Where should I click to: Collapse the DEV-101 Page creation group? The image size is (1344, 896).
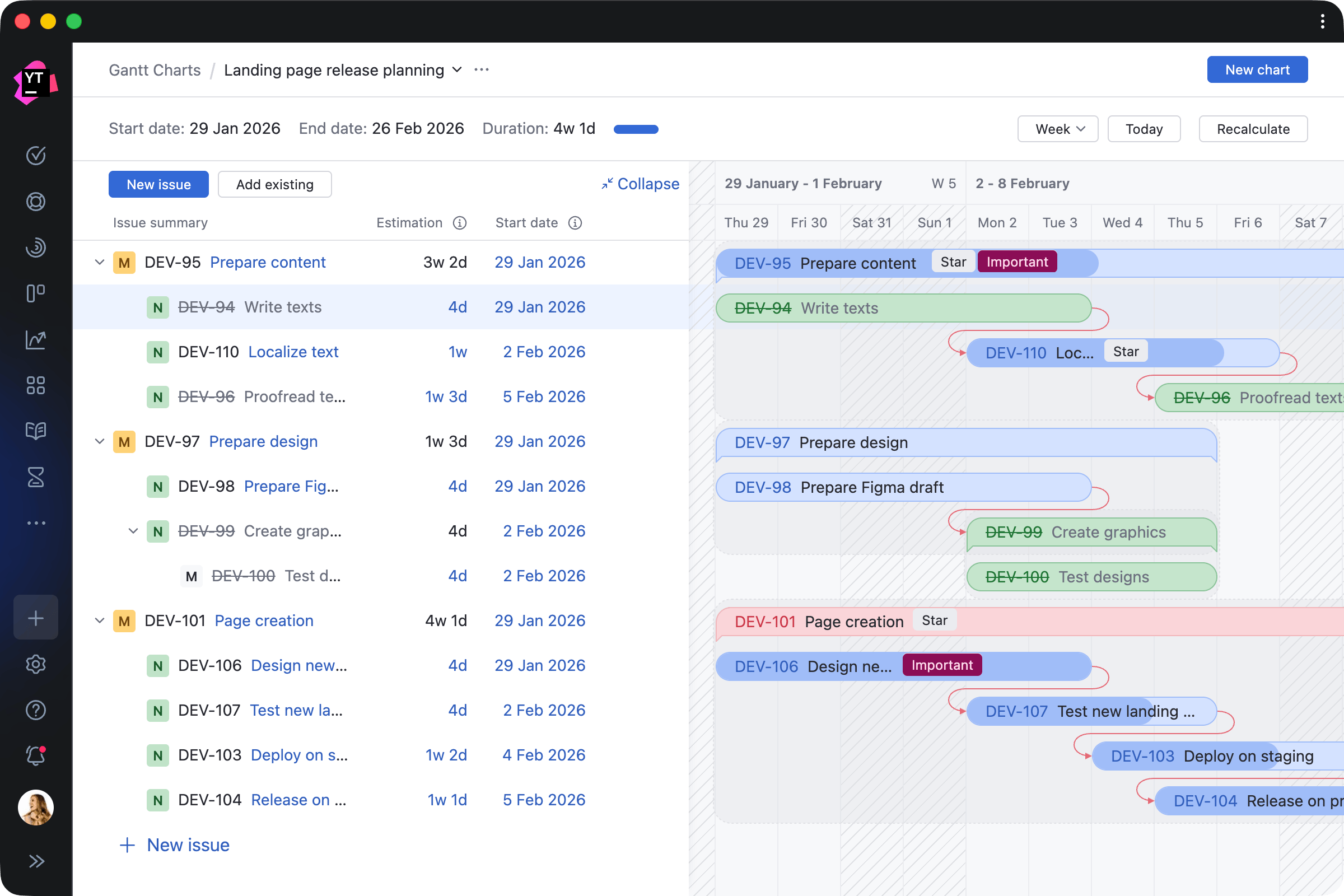100,620
